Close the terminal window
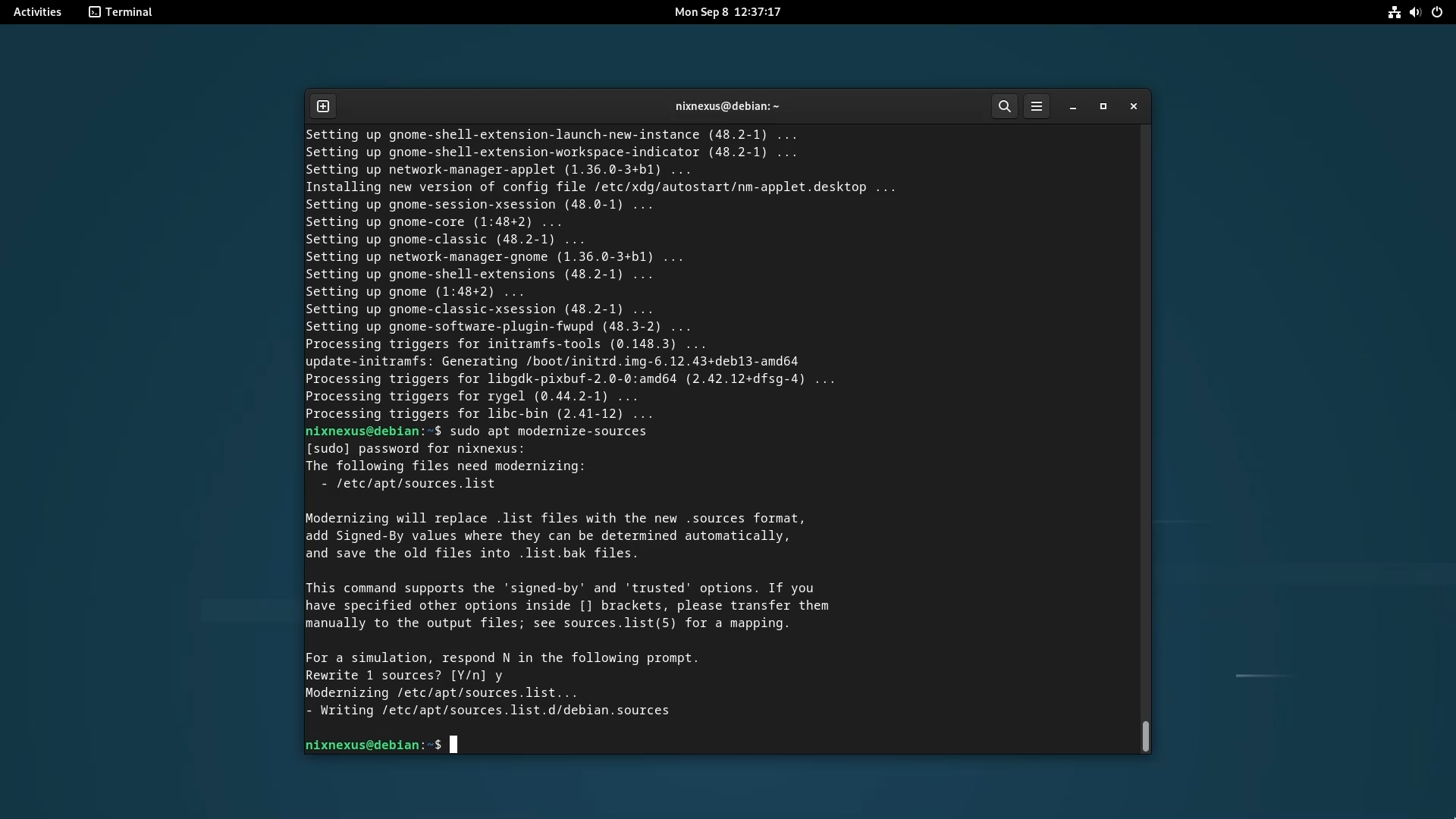 tap(1134, 106)
